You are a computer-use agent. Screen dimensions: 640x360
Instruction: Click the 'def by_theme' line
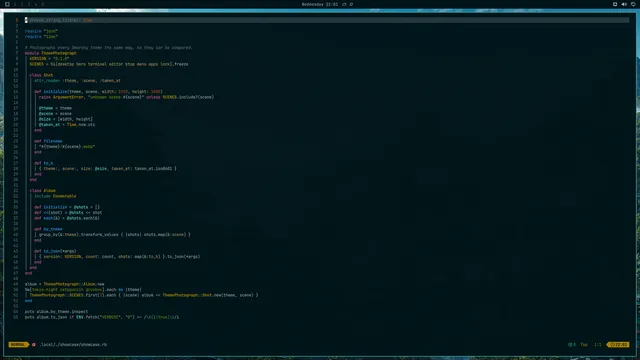click(48, 229)
